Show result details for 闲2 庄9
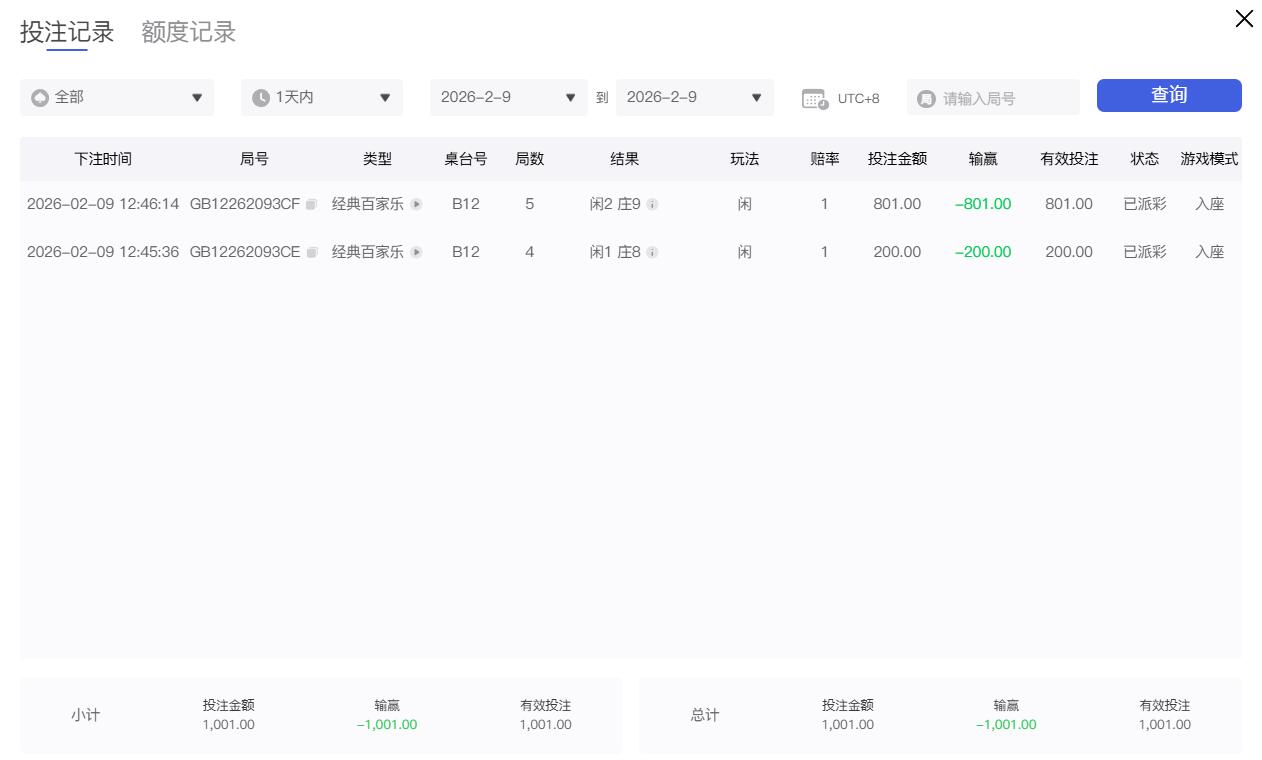1262x760 pixels. click(652, 205)
